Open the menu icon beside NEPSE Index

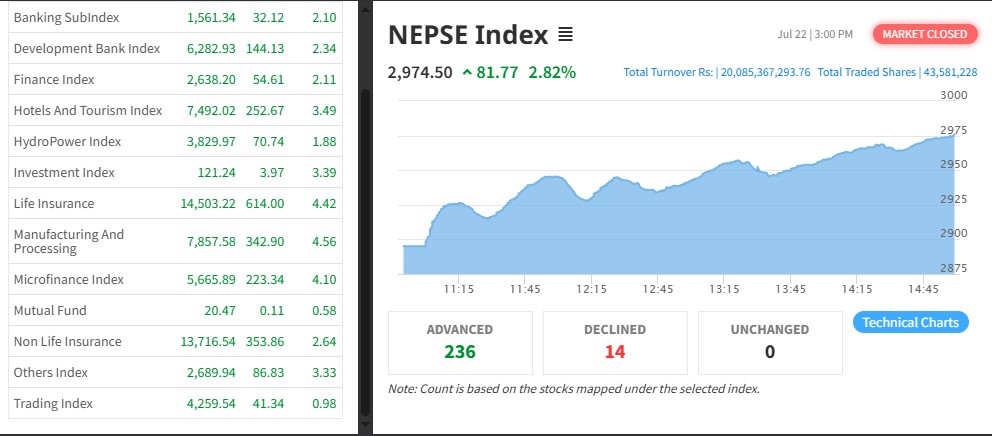pyautogui.click(x=565, y=35)
